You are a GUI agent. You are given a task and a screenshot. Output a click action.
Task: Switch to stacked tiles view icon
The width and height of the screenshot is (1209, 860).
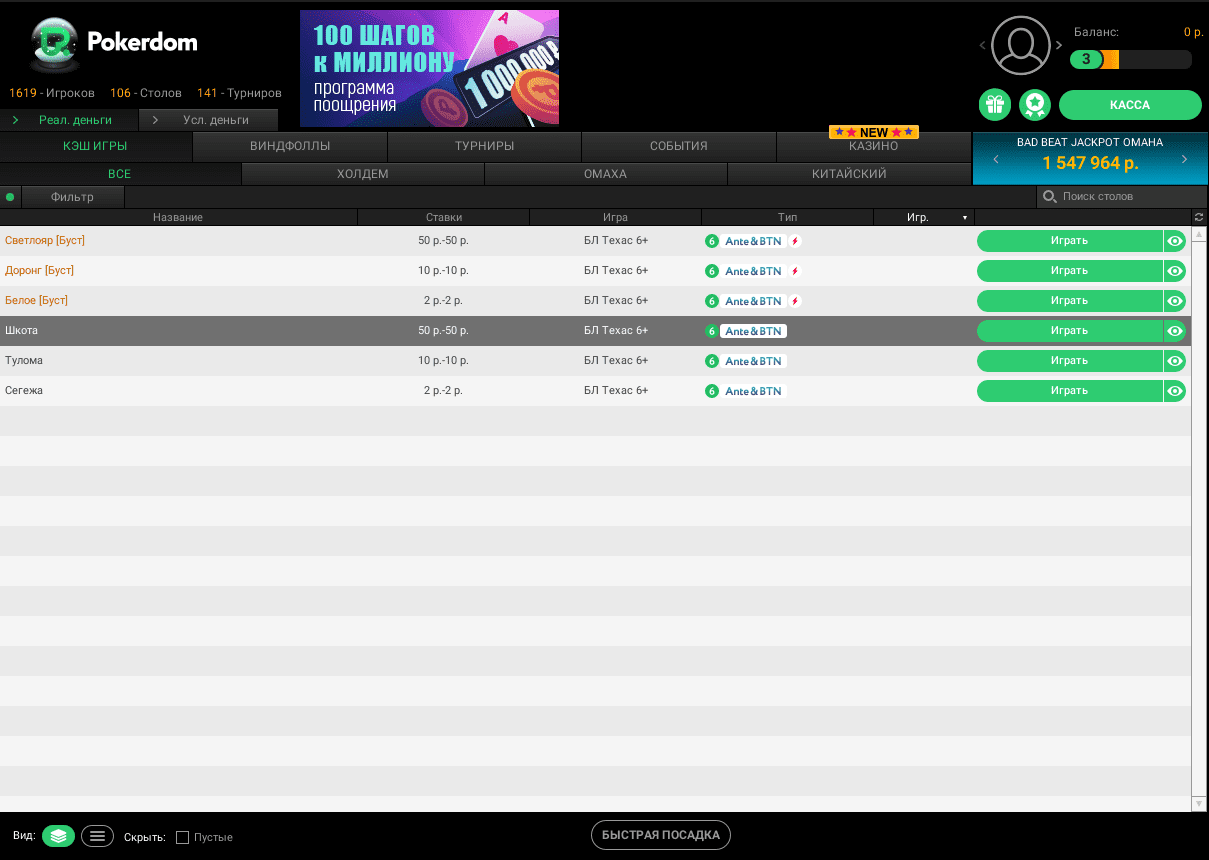click(x=58, y=836)
